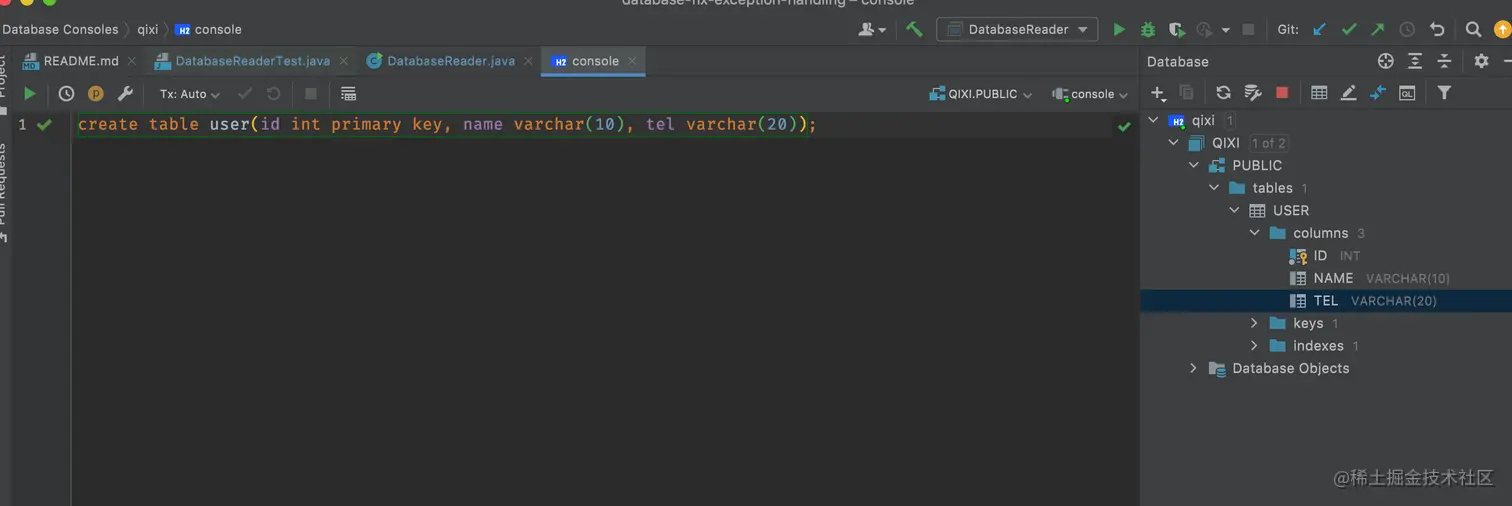Click the Git commit green checkmark
1512x506 pixels.
(x=1349, y=29)
